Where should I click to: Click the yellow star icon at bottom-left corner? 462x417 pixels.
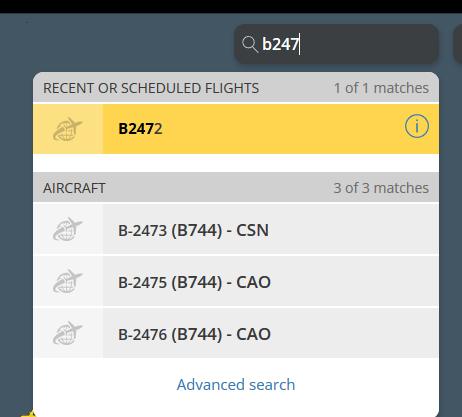(x=29, y=414)
